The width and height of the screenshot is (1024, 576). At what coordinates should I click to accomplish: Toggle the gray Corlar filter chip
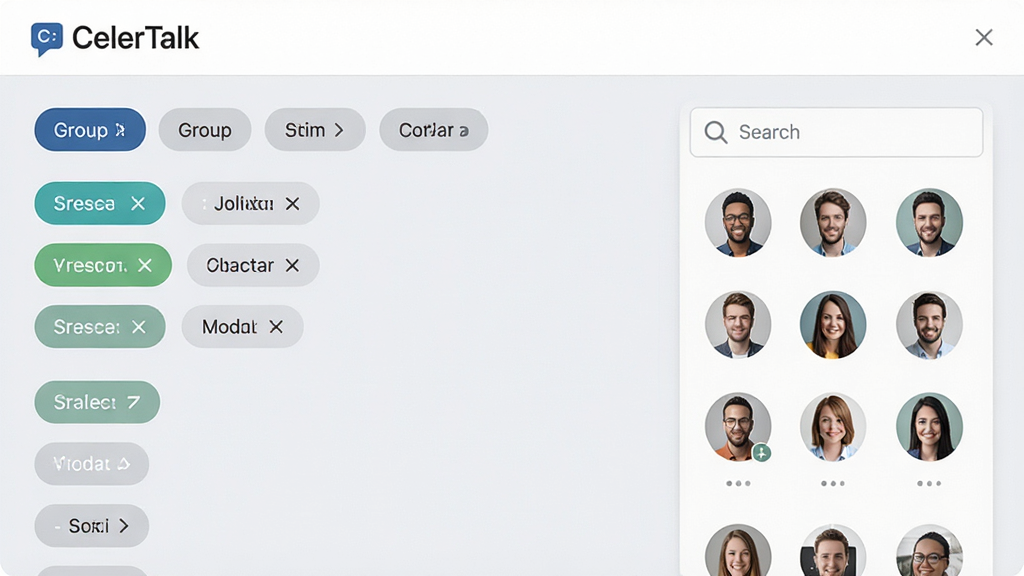click(434, 130)
